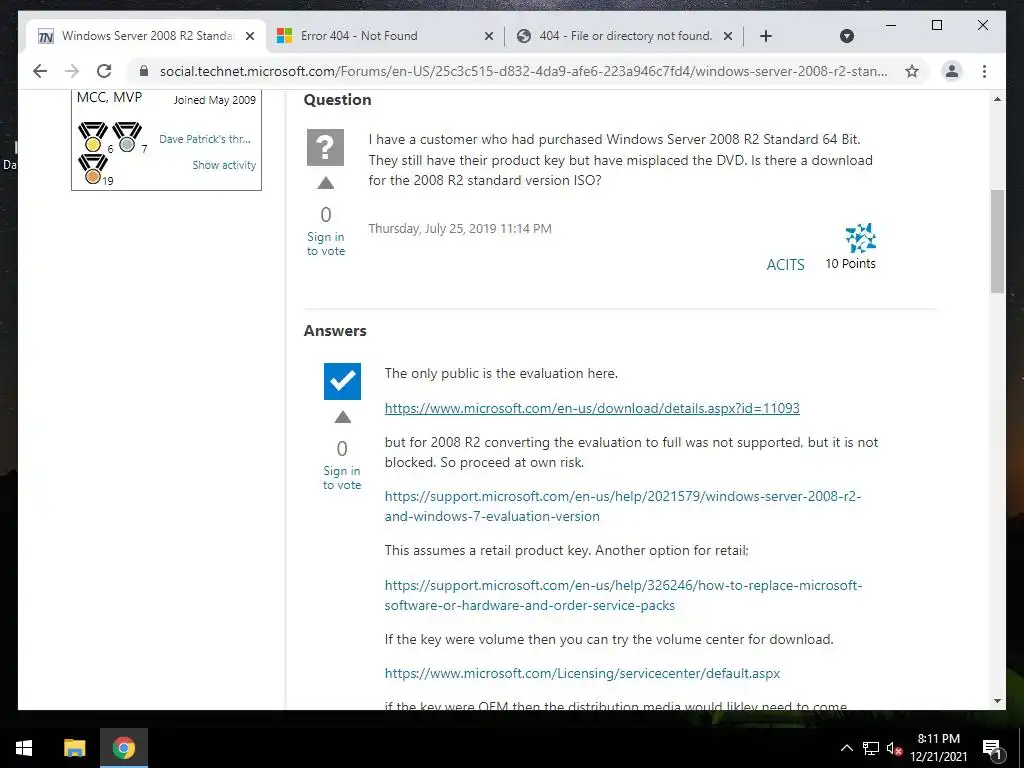Open the ACITS user profile link
This screenshot has height=768, width=1024.
pyautogui.click(x=785, y=264)
